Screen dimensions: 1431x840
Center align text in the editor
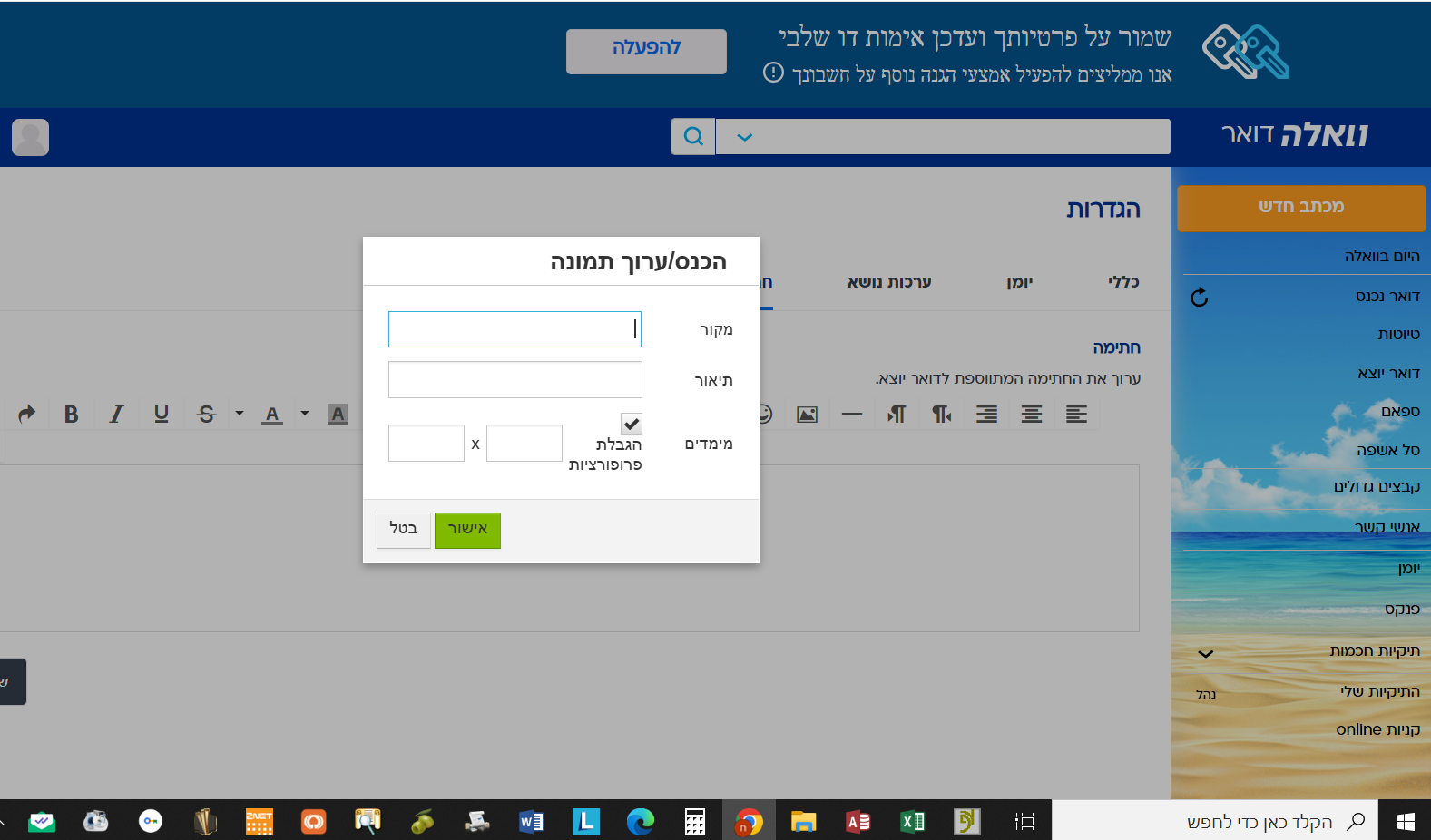pos(1032,415)
